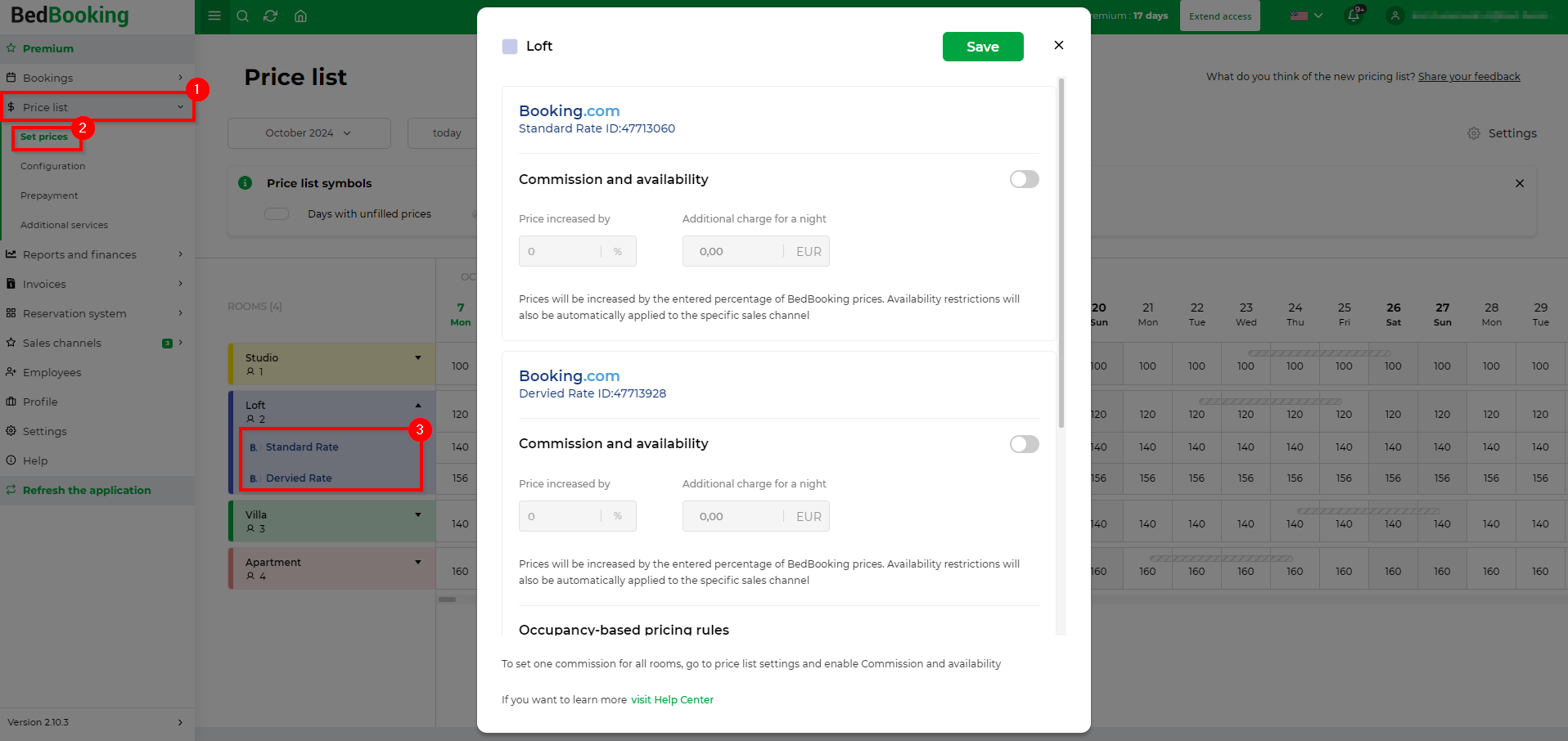Close the Loft dialog with X
Image resolution: width=1568 pixels, height=741 pixels.
click(x=1059, y=45)
